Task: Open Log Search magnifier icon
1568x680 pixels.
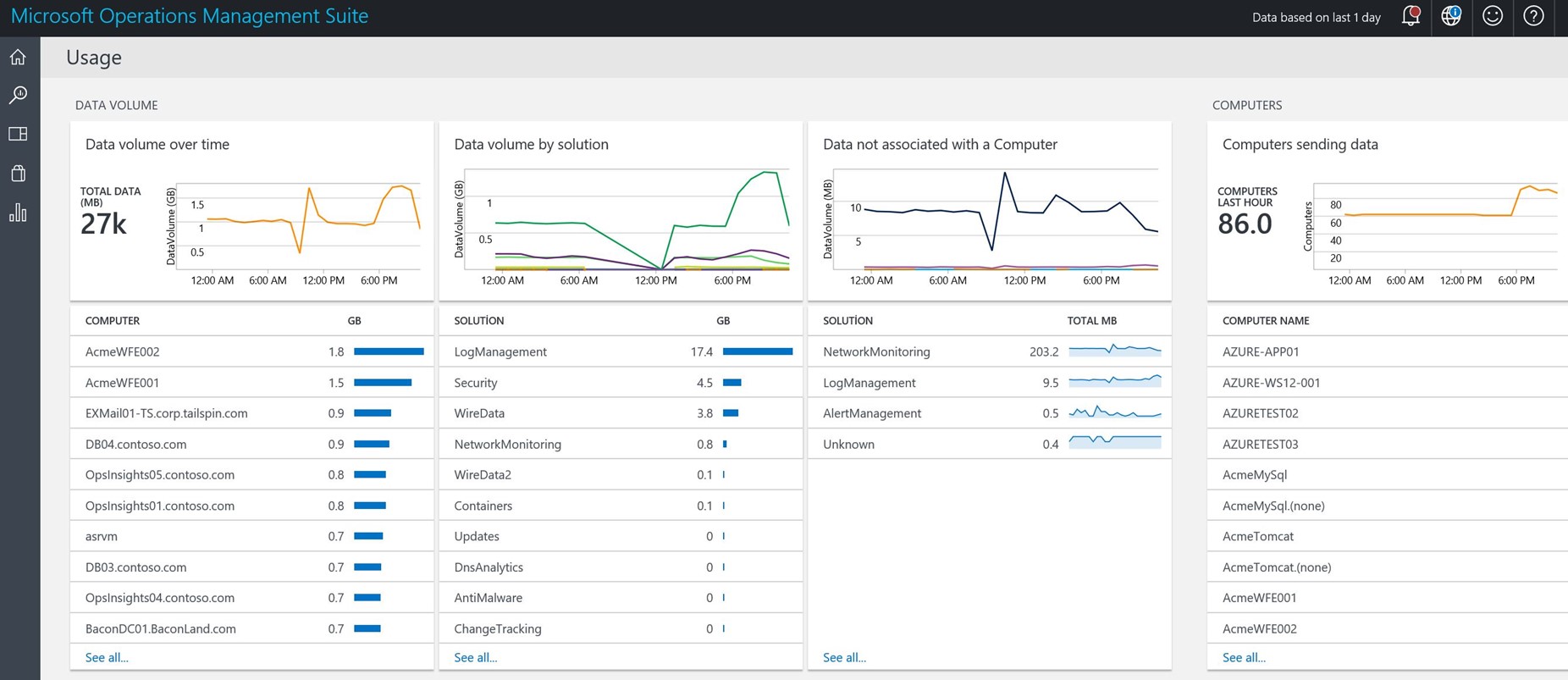Action: tap(18, 95)
